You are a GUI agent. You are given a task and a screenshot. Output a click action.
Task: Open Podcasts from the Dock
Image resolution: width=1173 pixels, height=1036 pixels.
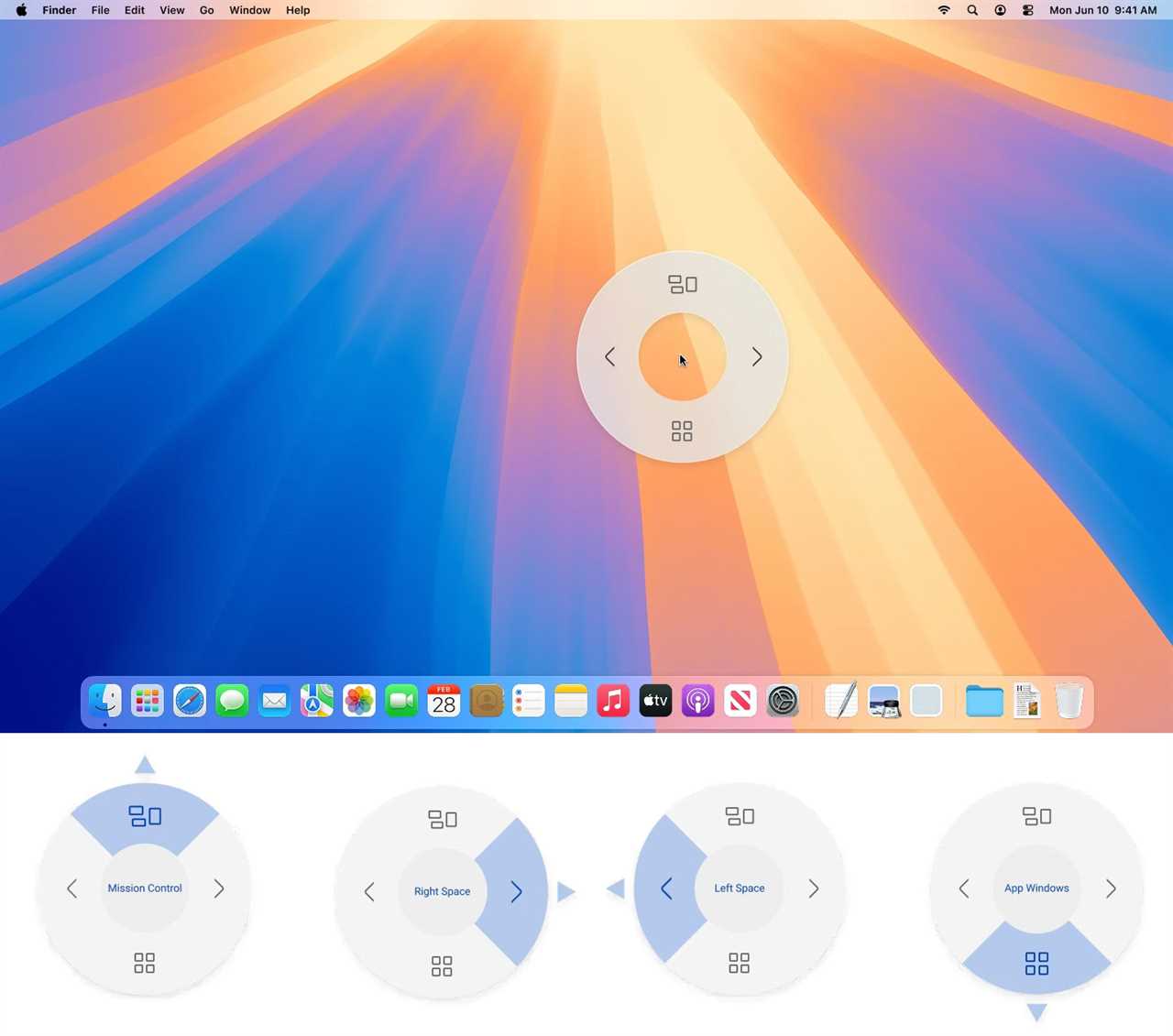698,702
